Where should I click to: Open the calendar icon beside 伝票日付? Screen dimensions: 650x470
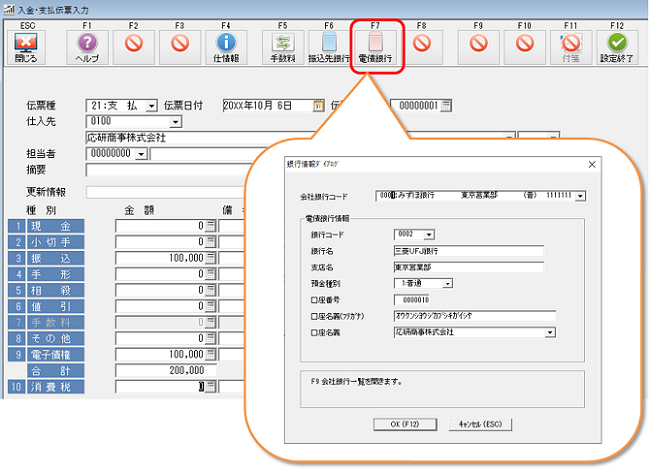click(x=319, y=105)
